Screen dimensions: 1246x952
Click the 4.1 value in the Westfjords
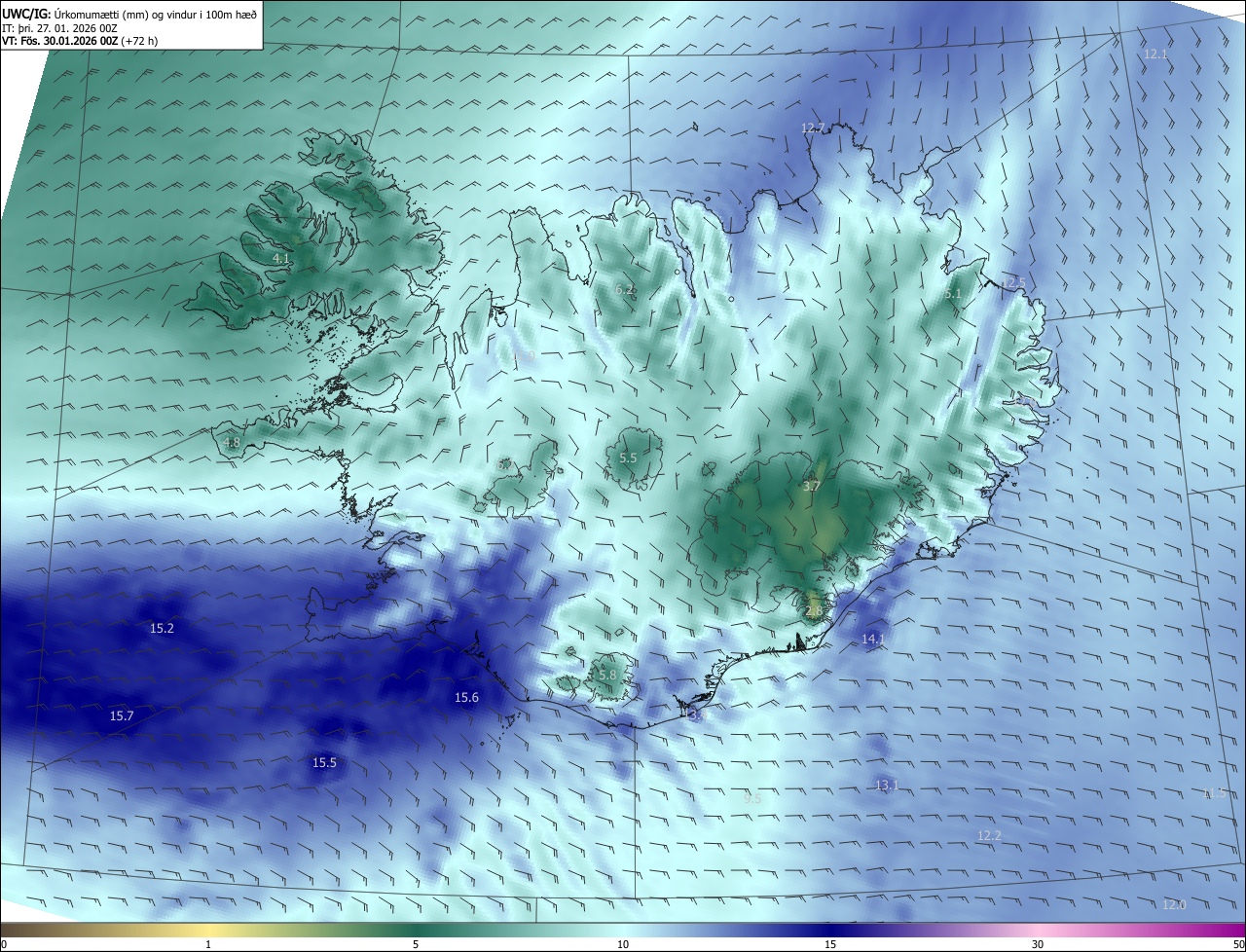click(x=280, y=258)
